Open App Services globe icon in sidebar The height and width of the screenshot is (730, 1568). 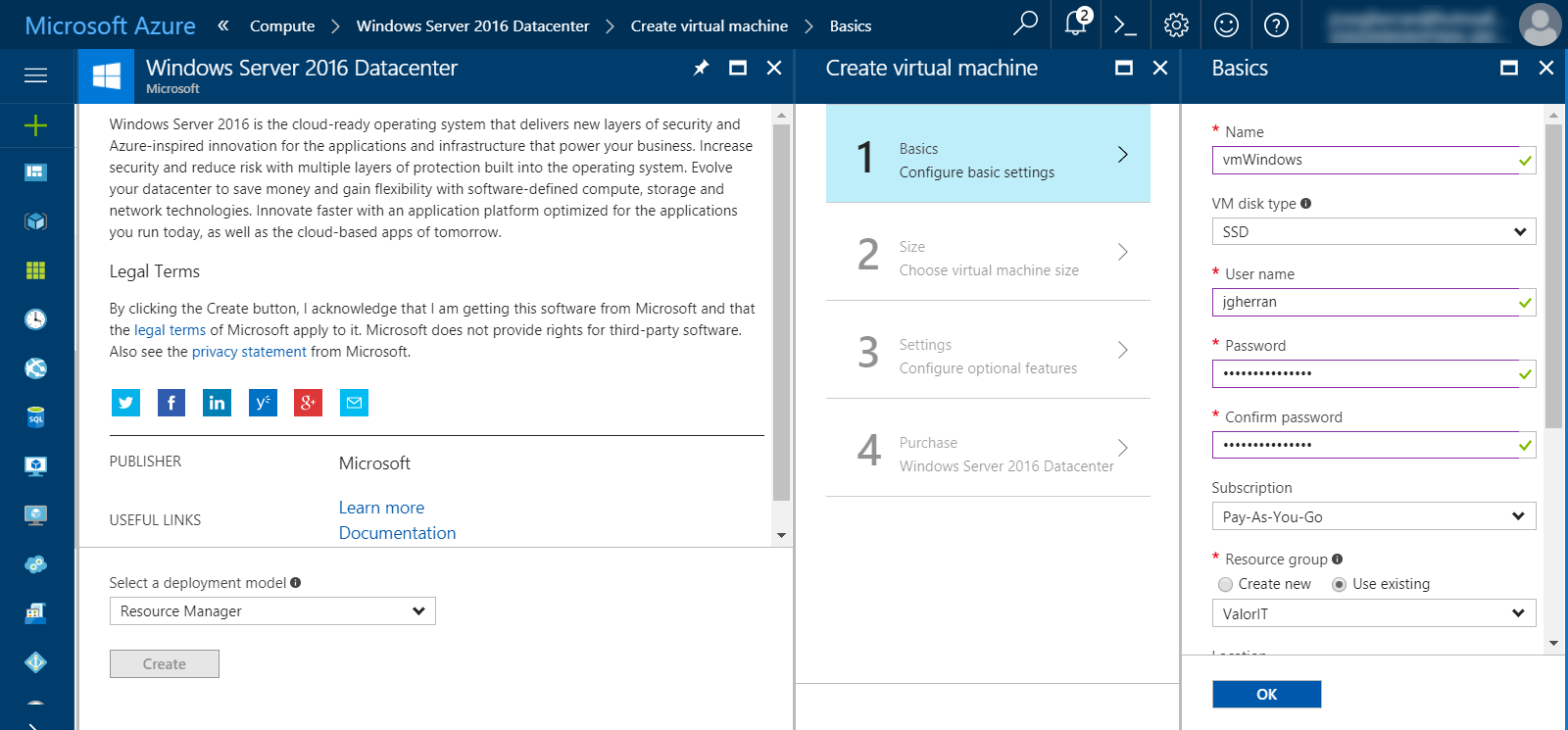coord(35,368)
